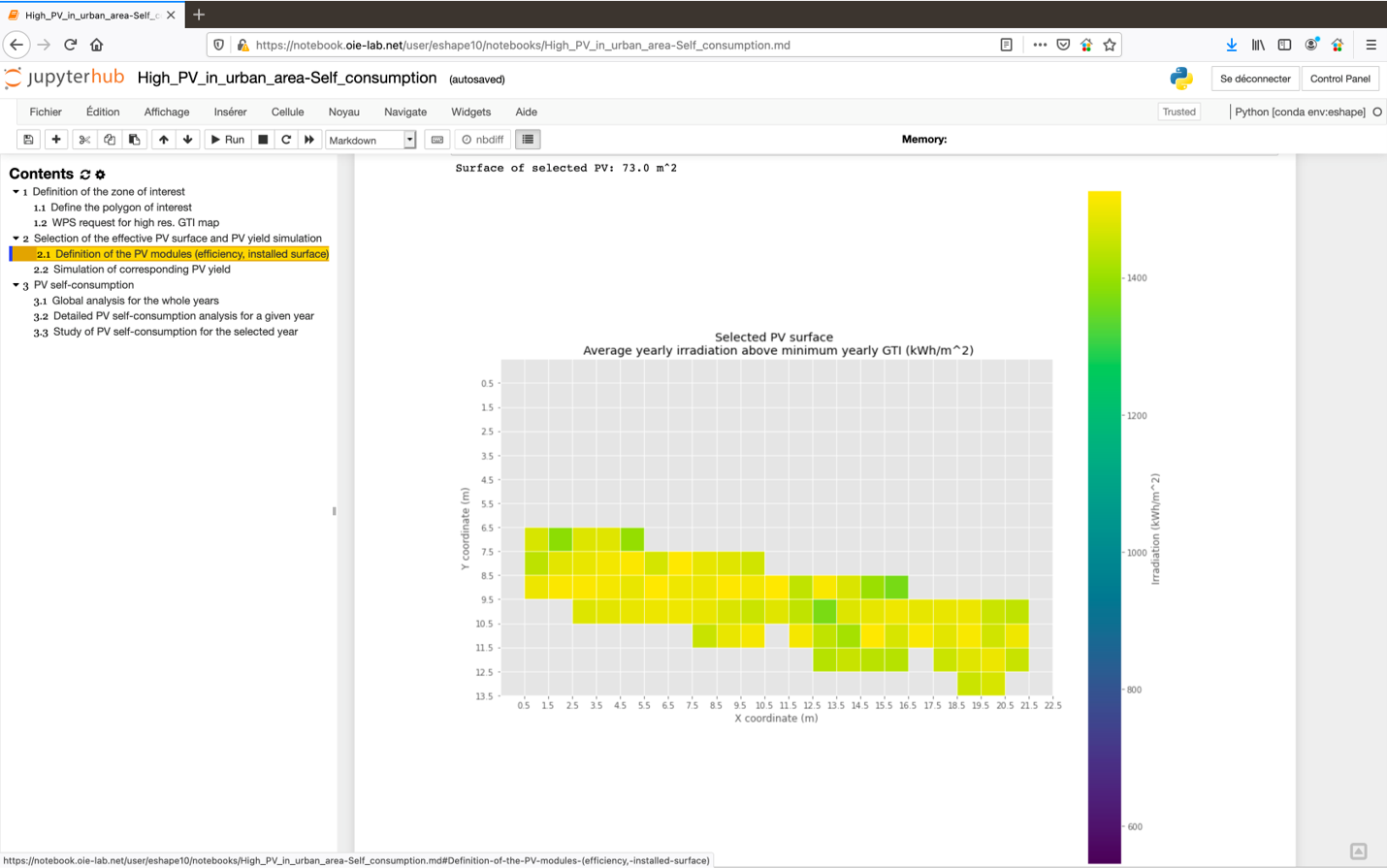Move the selected cell up

pyautogui.click(x=163, y=139)
